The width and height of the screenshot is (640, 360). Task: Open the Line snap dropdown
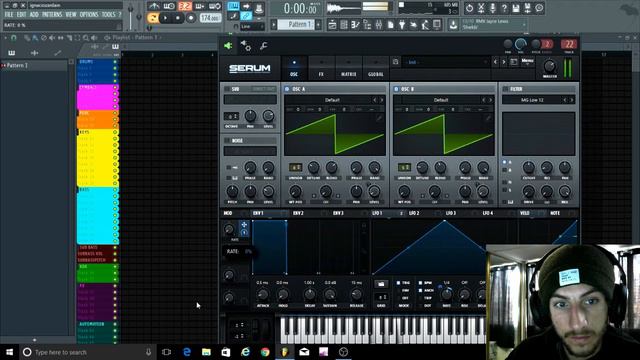(252, 26)
